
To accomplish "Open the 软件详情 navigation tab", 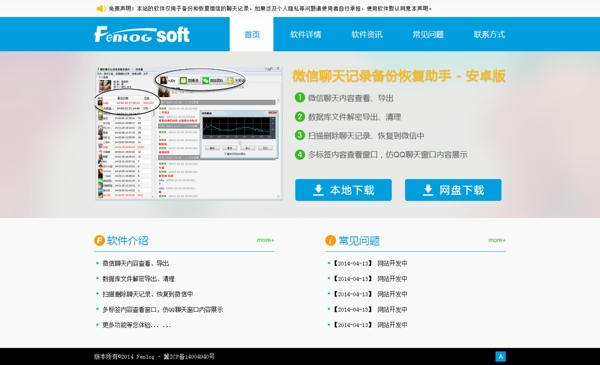I will tap(305, 34).
